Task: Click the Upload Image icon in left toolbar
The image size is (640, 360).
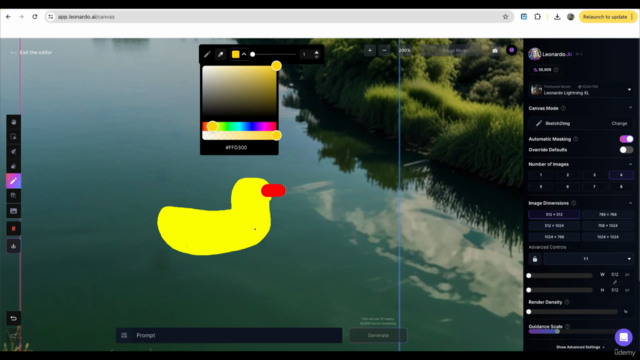Action: (x=13, y=211)
